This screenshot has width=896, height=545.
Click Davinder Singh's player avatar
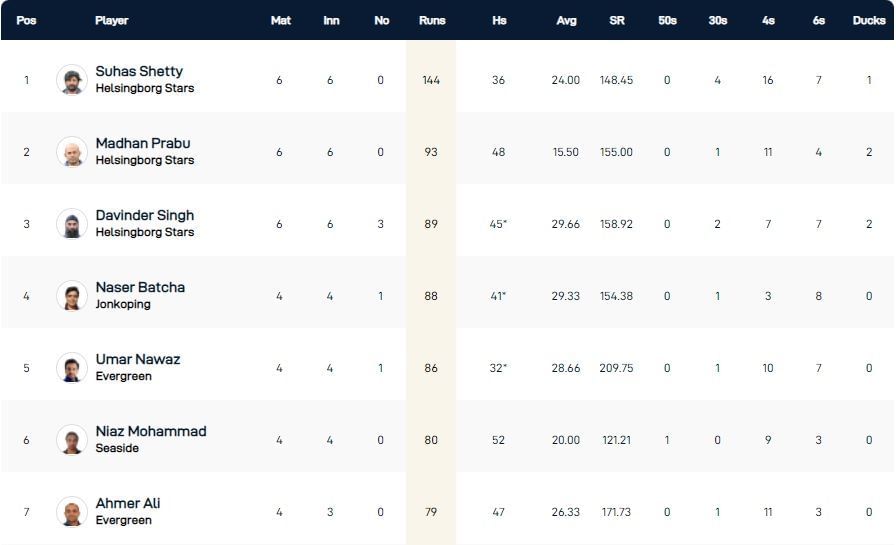72,224
